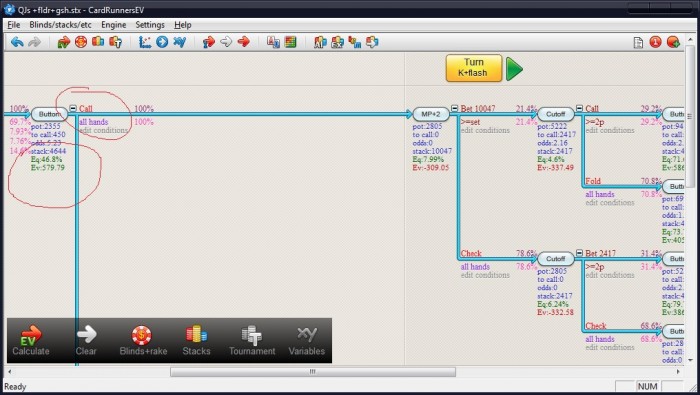Click the small tree structure toolbar icon
This screenshot has height=395, width=700.
pyautogui.click(x=354, y=42)
